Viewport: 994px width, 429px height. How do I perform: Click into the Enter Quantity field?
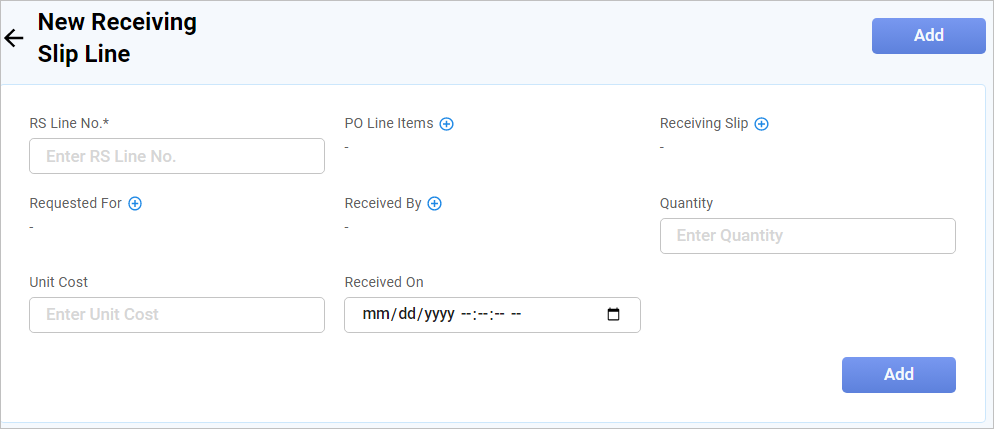[807, 236]
